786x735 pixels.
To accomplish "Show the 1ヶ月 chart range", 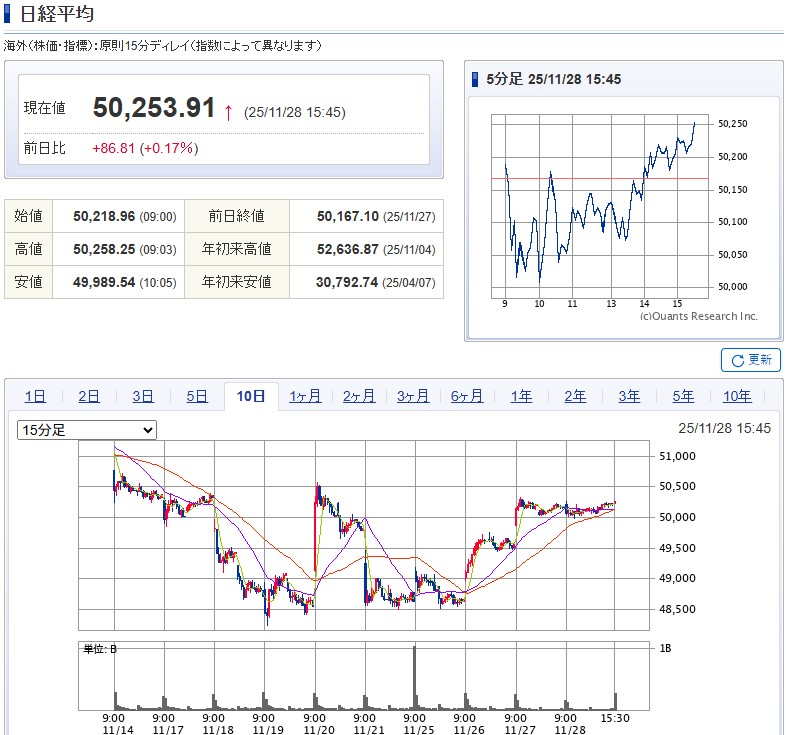I will pos(305,396).
